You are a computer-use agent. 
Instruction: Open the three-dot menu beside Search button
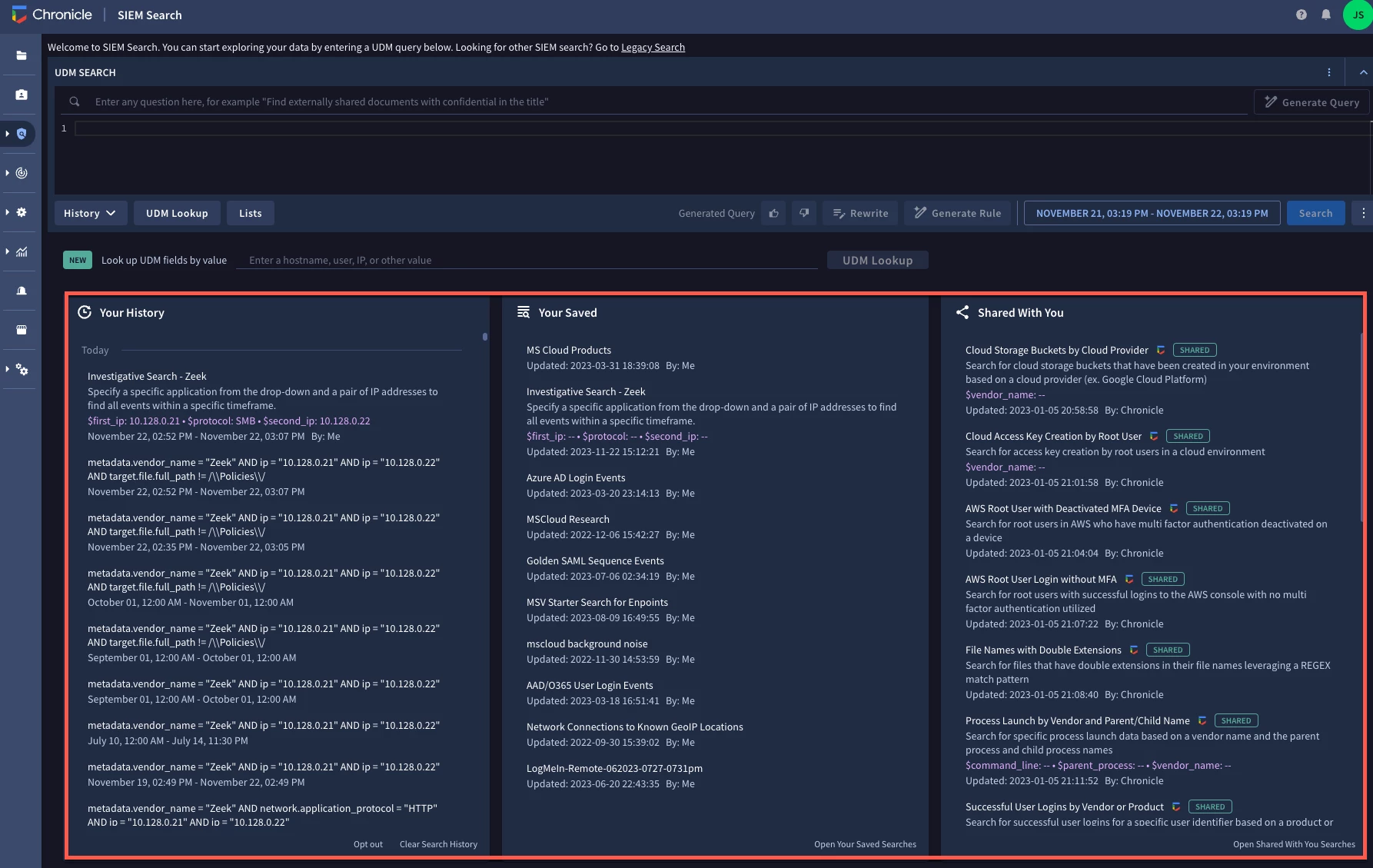1363,213
